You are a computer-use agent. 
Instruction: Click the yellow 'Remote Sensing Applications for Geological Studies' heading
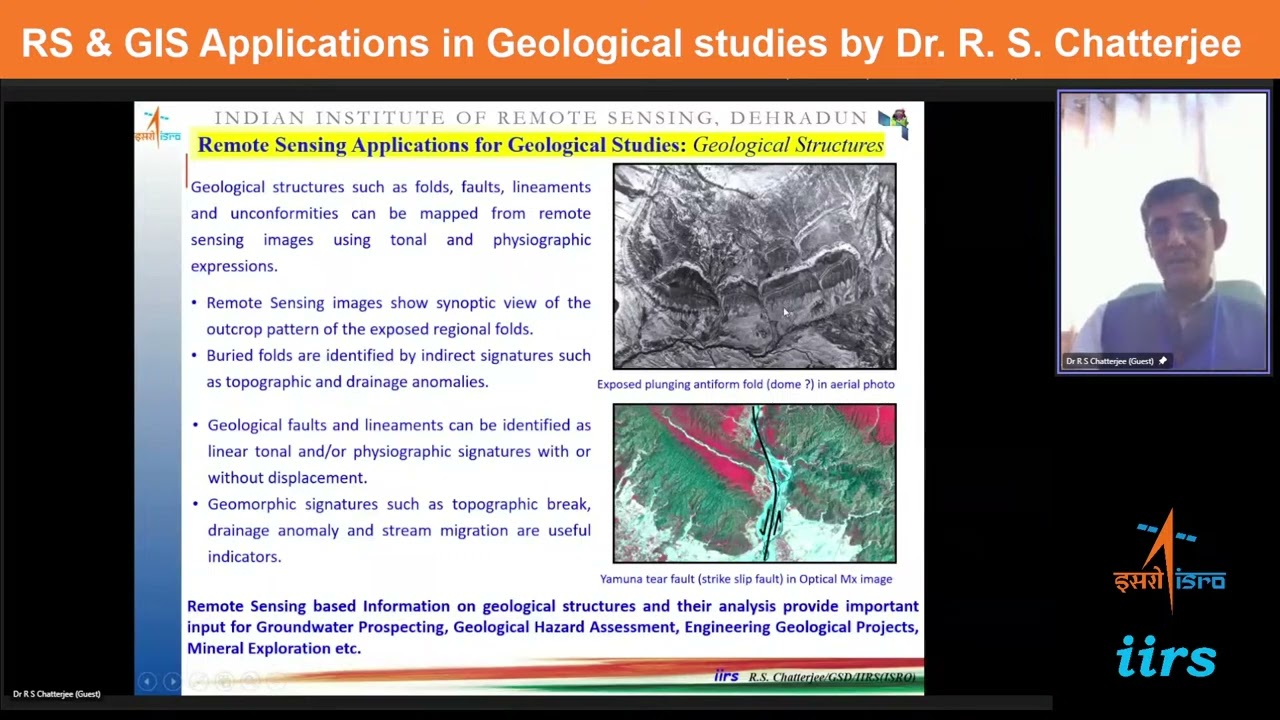[540, 145]
